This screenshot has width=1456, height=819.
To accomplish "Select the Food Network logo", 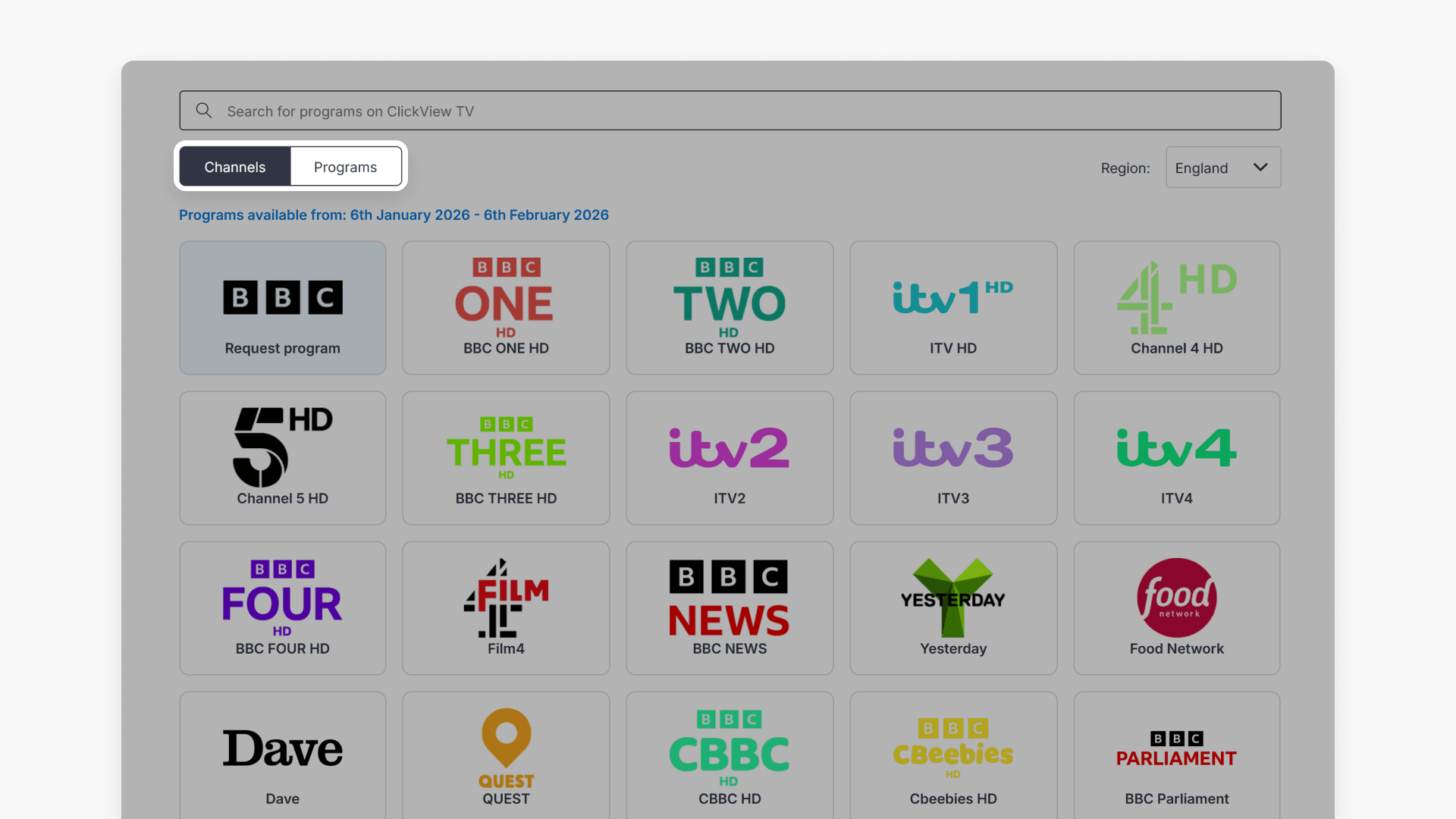I will tap(1176, 598).
